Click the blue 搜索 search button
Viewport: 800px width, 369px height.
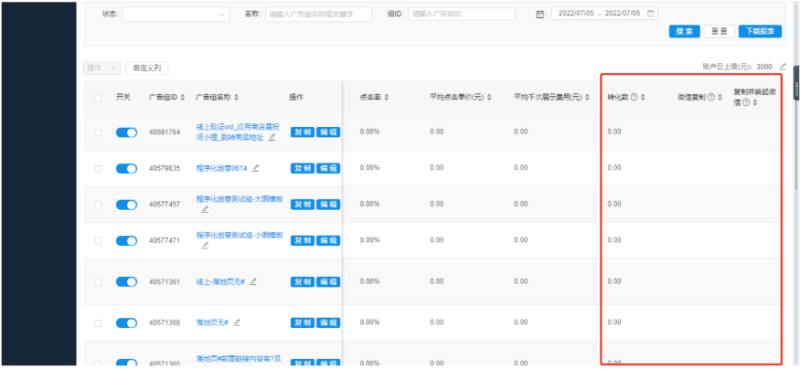pos(684,31)
